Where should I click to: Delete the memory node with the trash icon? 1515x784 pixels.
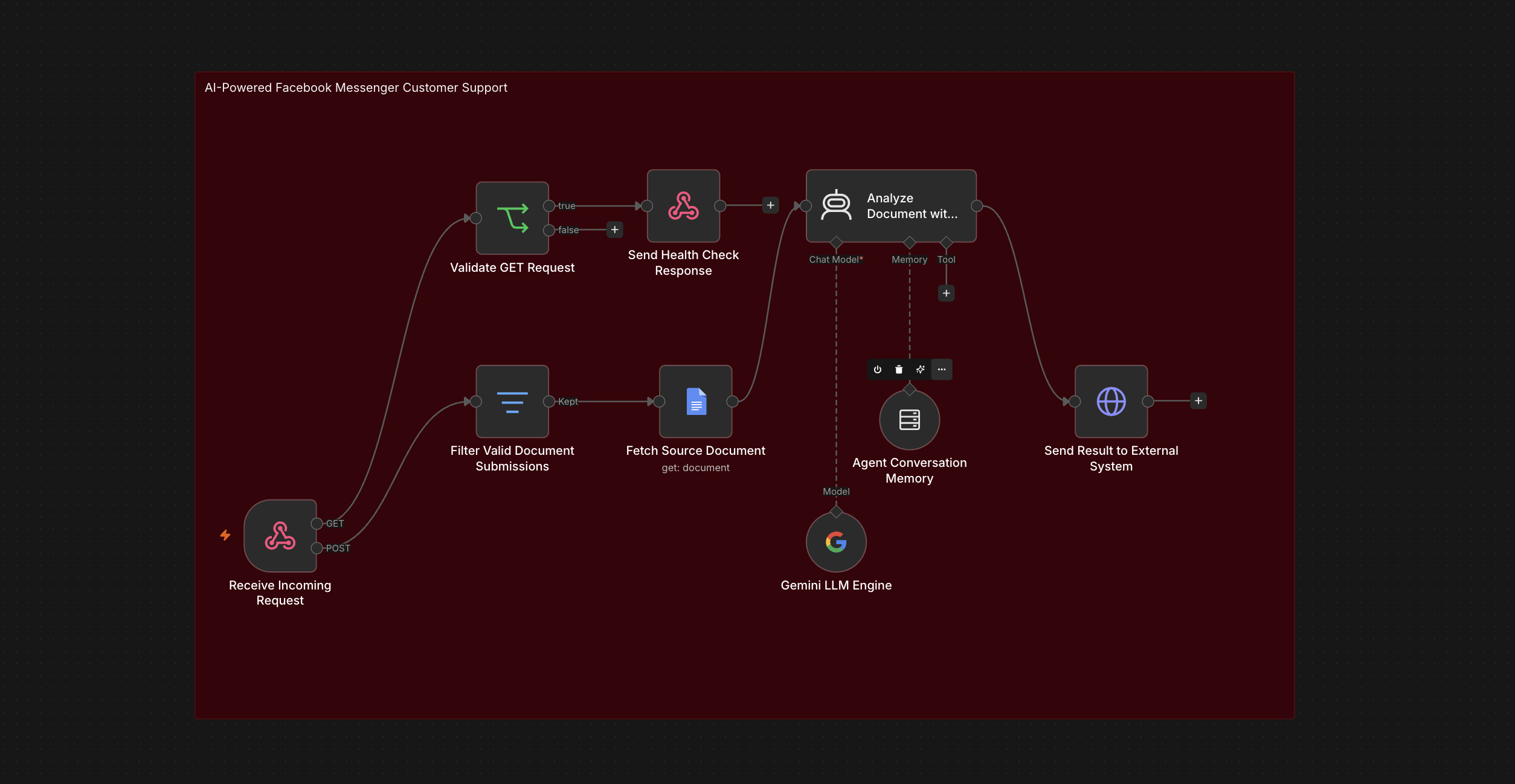tap(899, 370)
